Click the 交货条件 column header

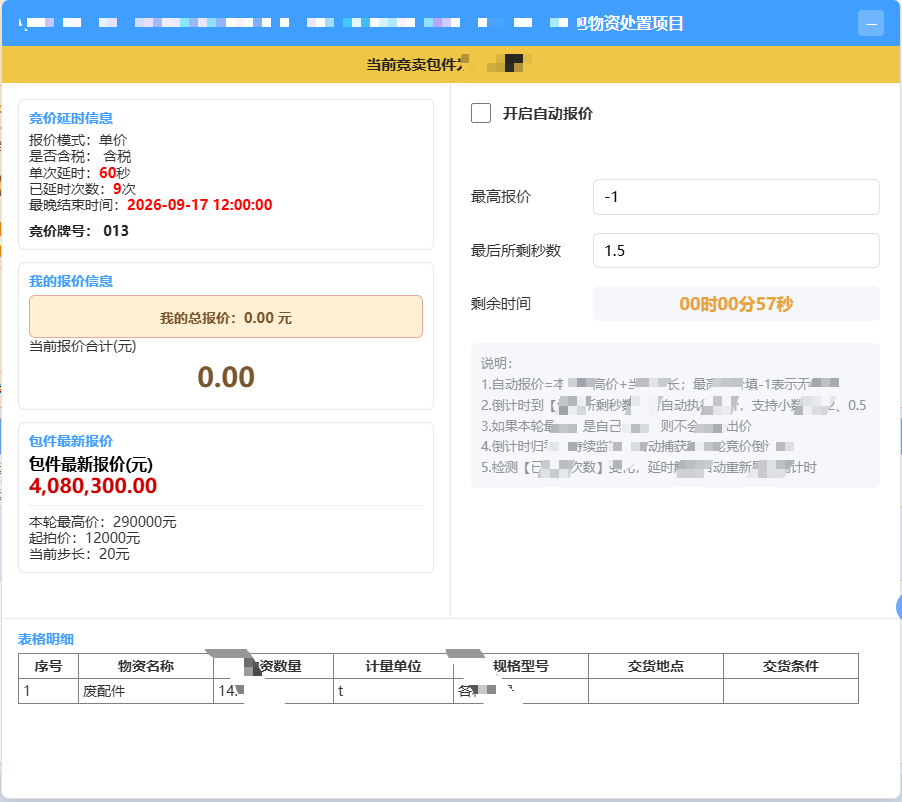pyautogui.click(x=791, y=666)
